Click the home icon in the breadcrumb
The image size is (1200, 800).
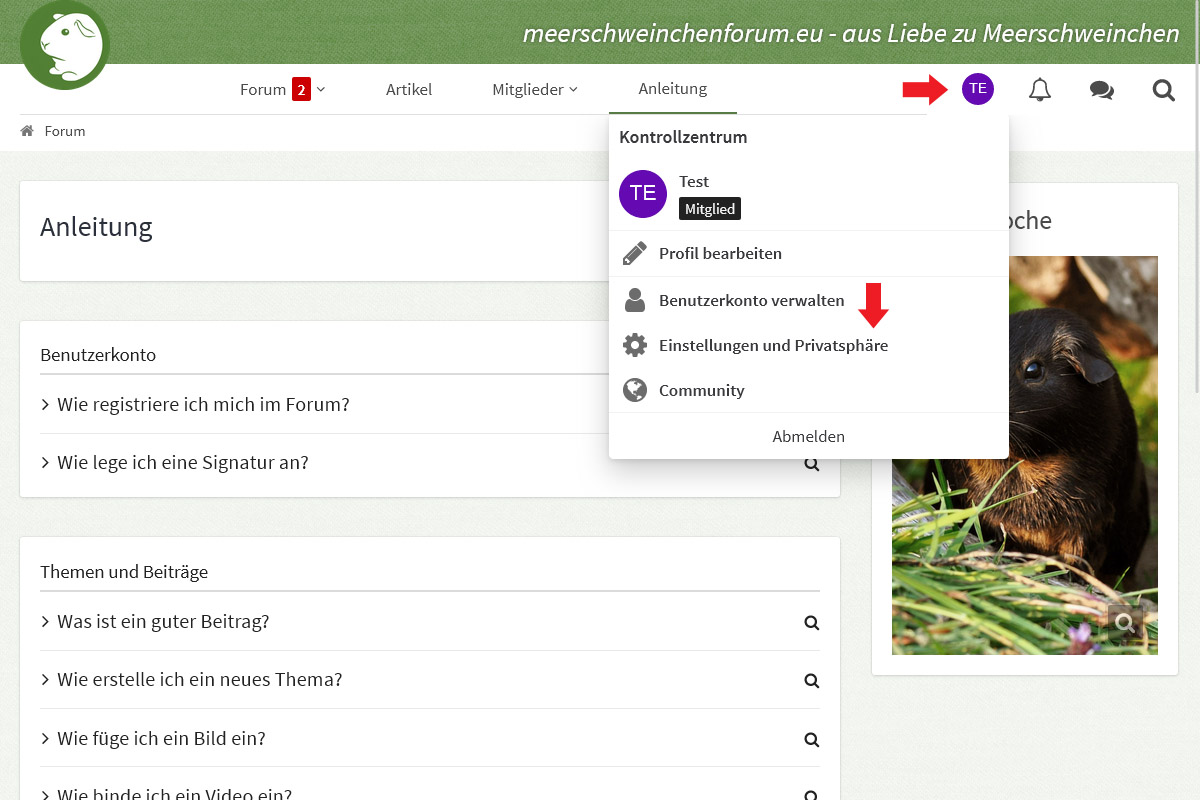[27, 131]
